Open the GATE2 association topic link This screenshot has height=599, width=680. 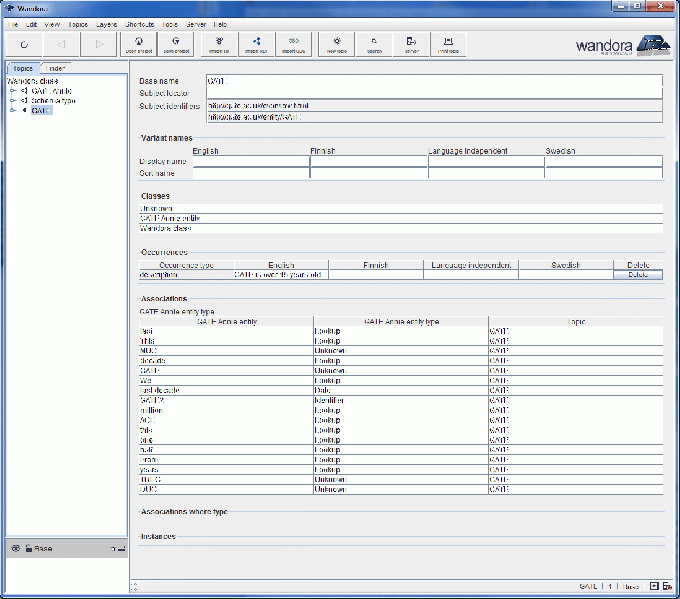pos(150,399)
